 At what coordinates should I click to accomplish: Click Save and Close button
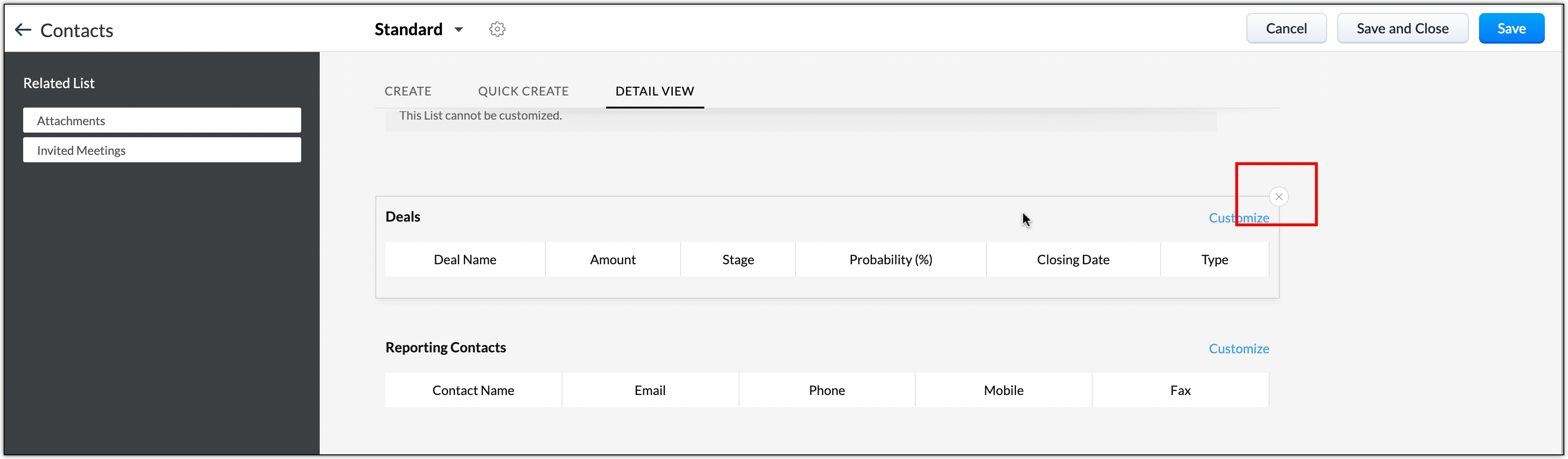[1402, 29]
